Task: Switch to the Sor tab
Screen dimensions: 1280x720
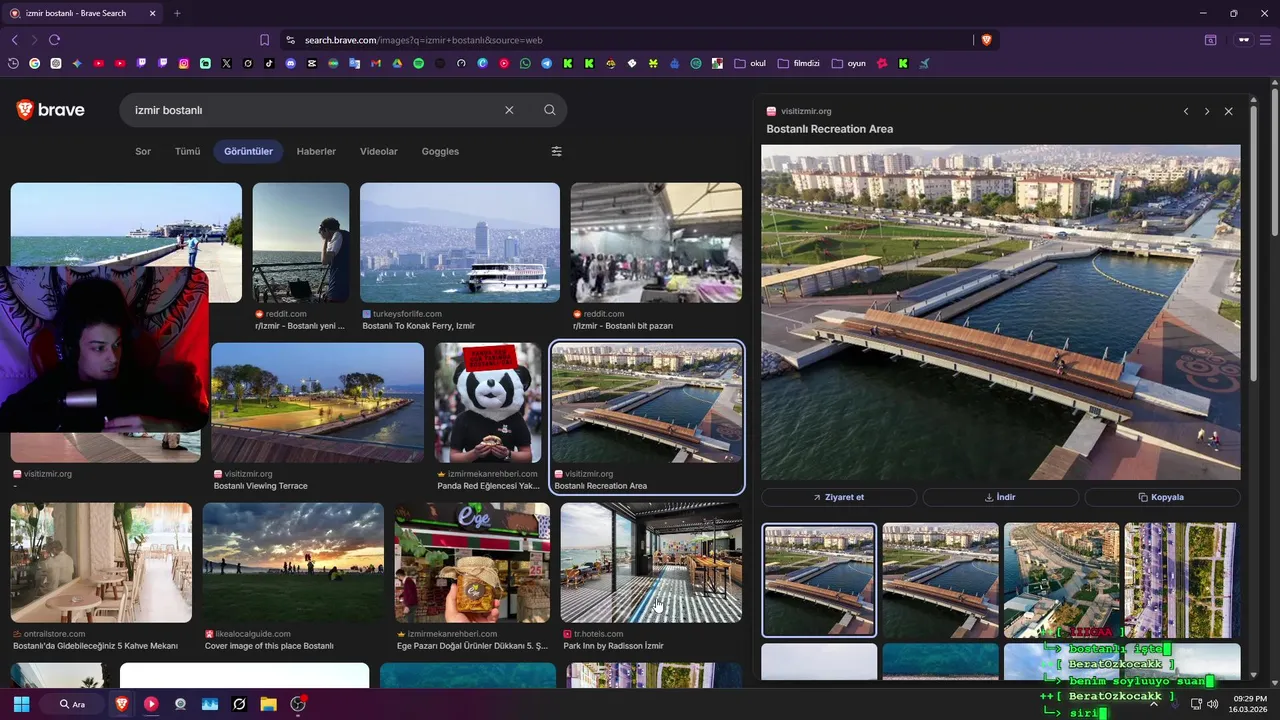Action: 143,151
